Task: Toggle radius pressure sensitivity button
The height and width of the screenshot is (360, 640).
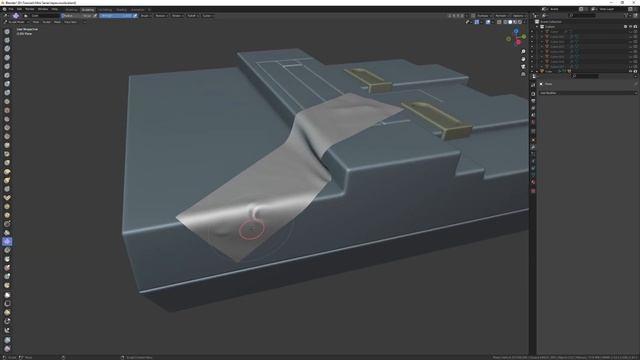Action: 95,16
